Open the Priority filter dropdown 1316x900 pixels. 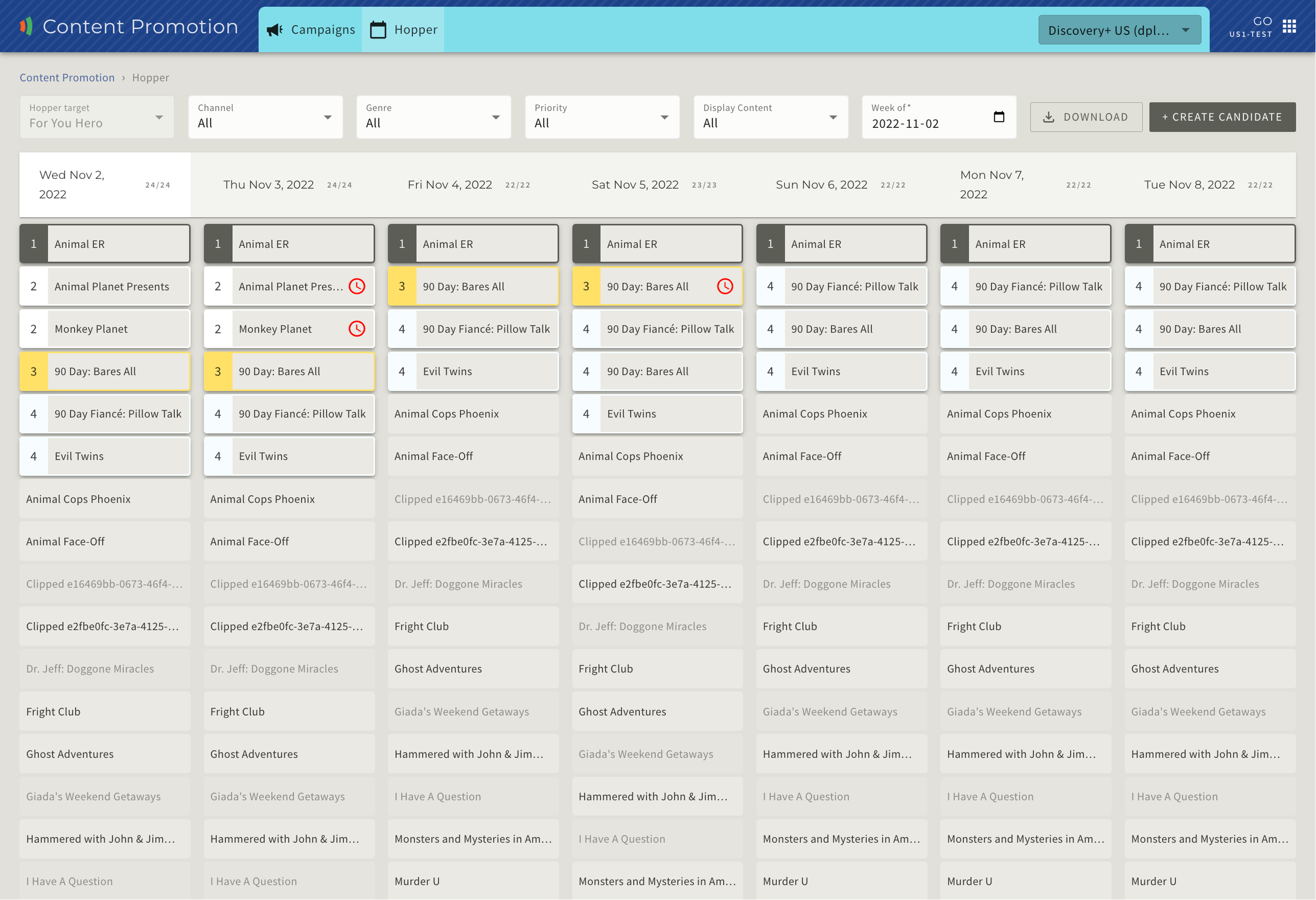click(601, 117)
